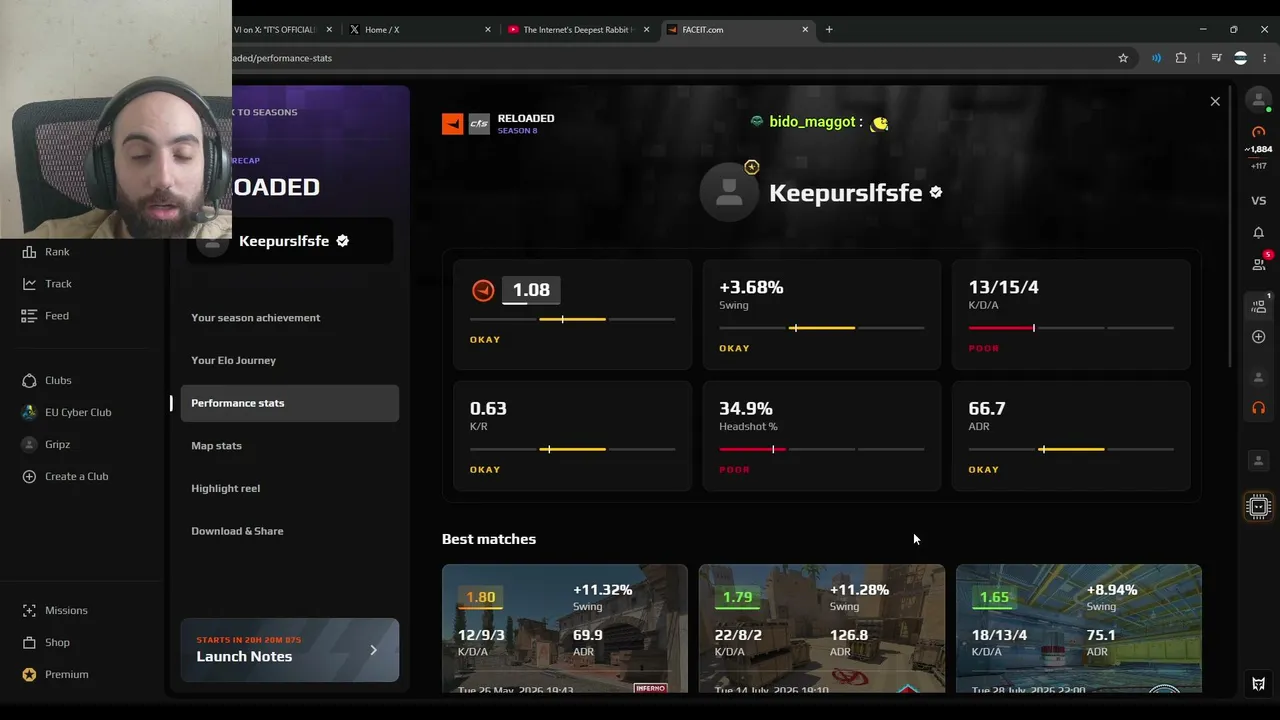Open a new browser tab

coord(829,30)
